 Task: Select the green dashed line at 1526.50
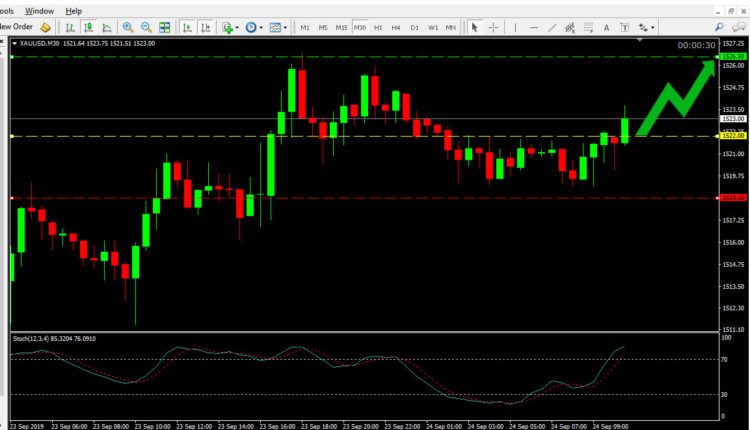click(364, 57)
